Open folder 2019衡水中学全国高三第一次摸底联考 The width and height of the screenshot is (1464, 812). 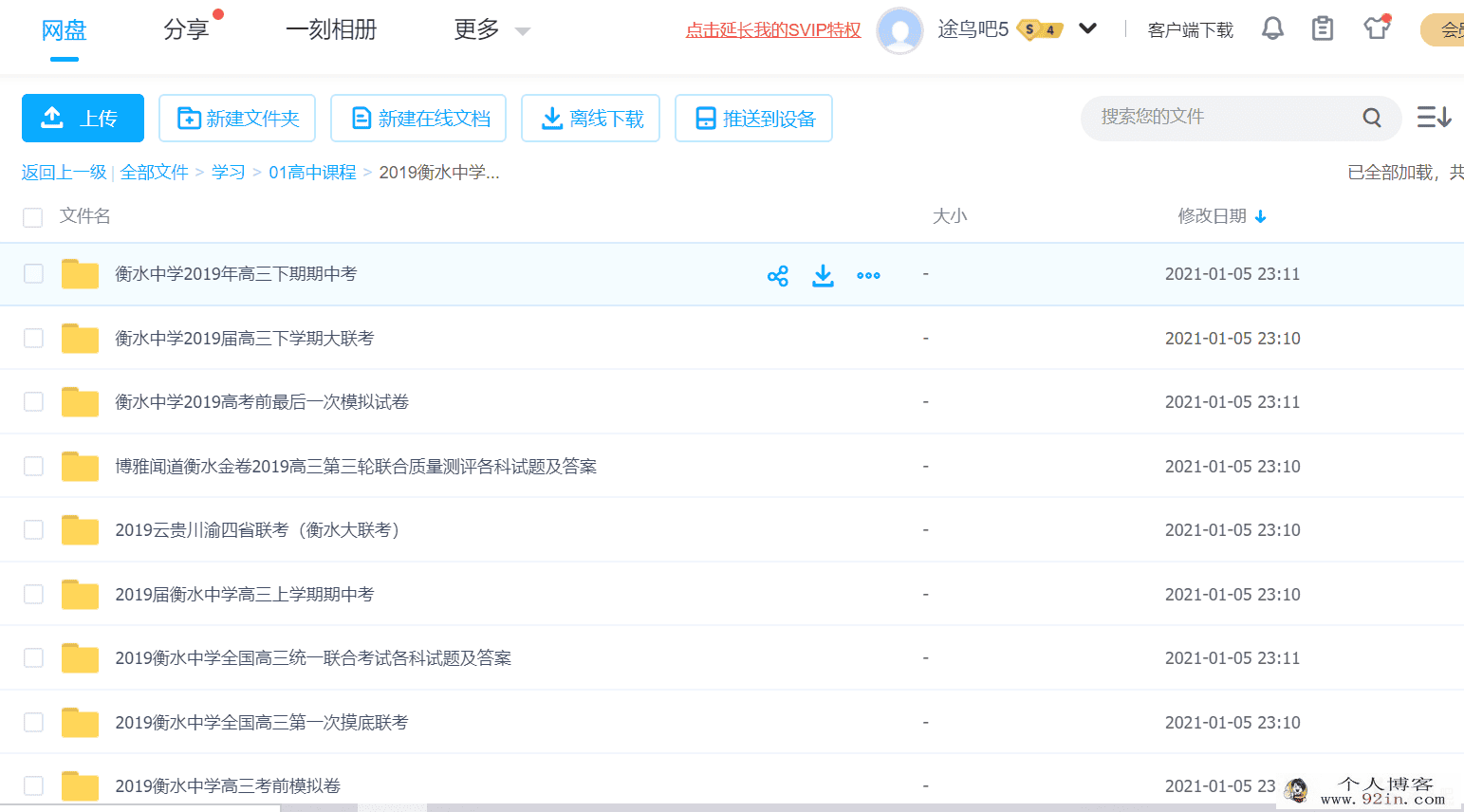point(262,723)
